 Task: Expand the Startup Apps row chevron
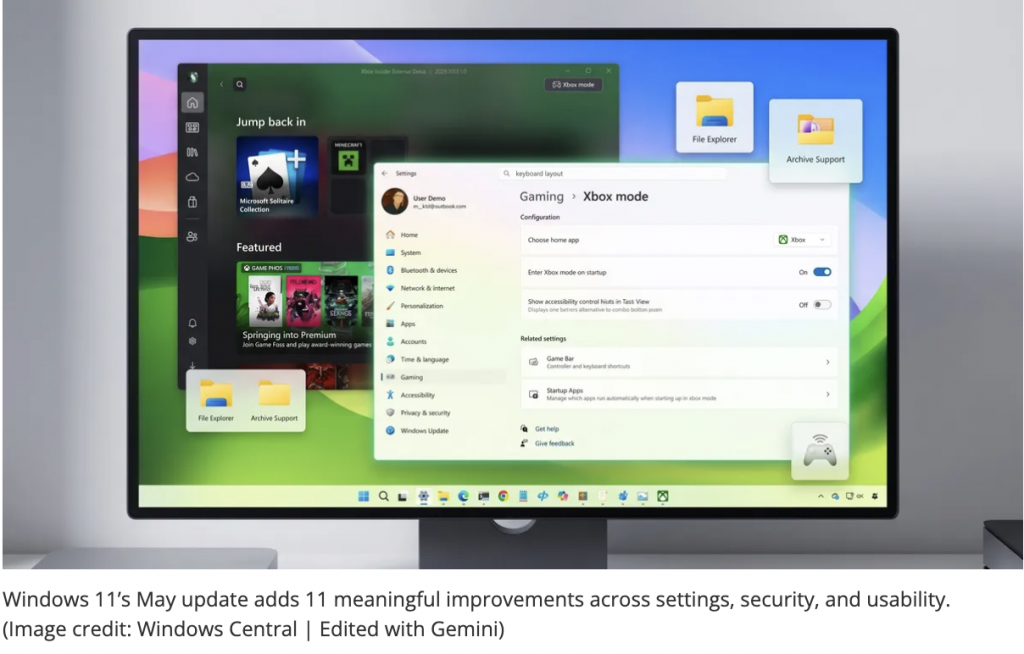[x=827, y=394]
